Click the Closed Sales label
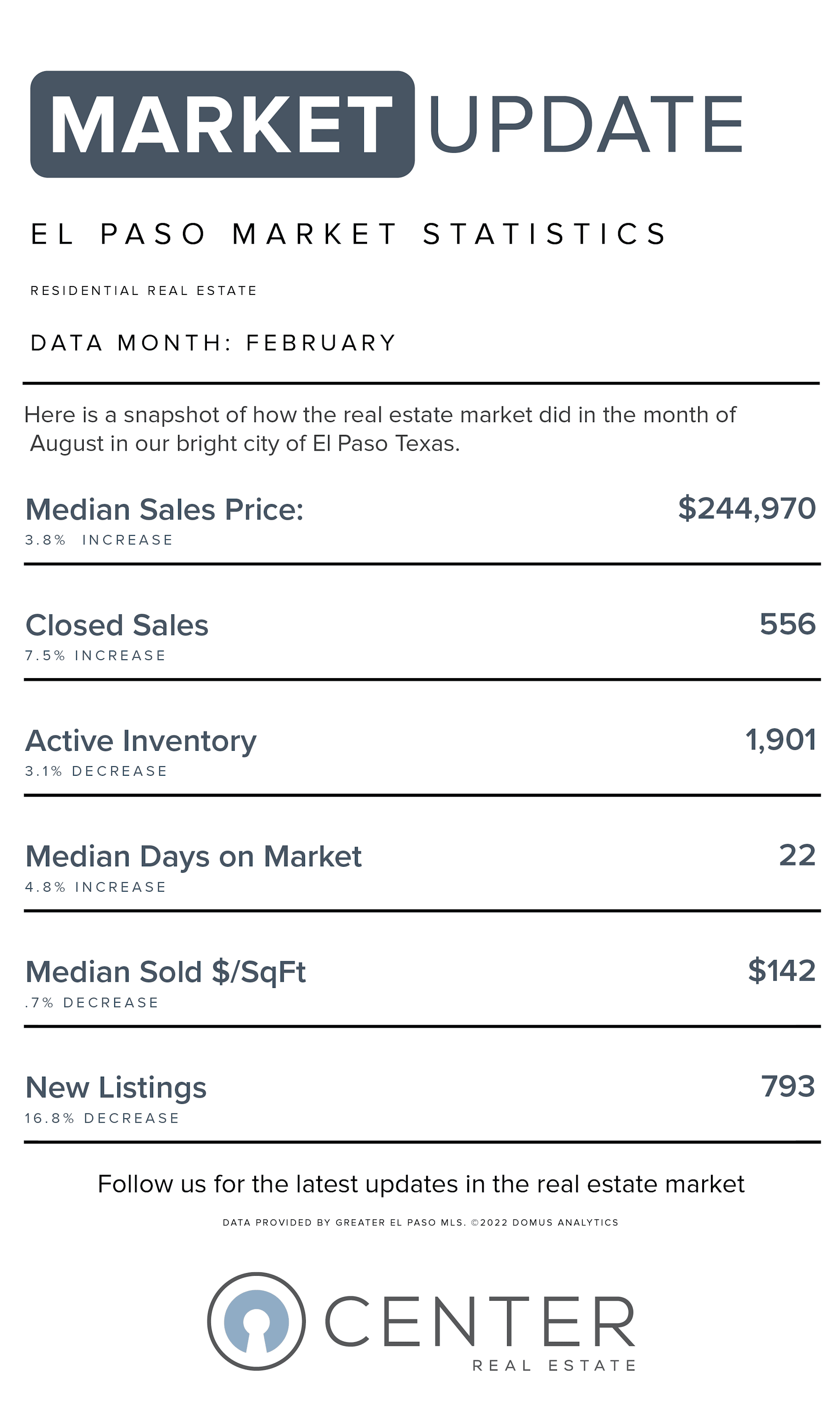The height and width of the screenshot is (1407, 840). click(x=117, y=625)
